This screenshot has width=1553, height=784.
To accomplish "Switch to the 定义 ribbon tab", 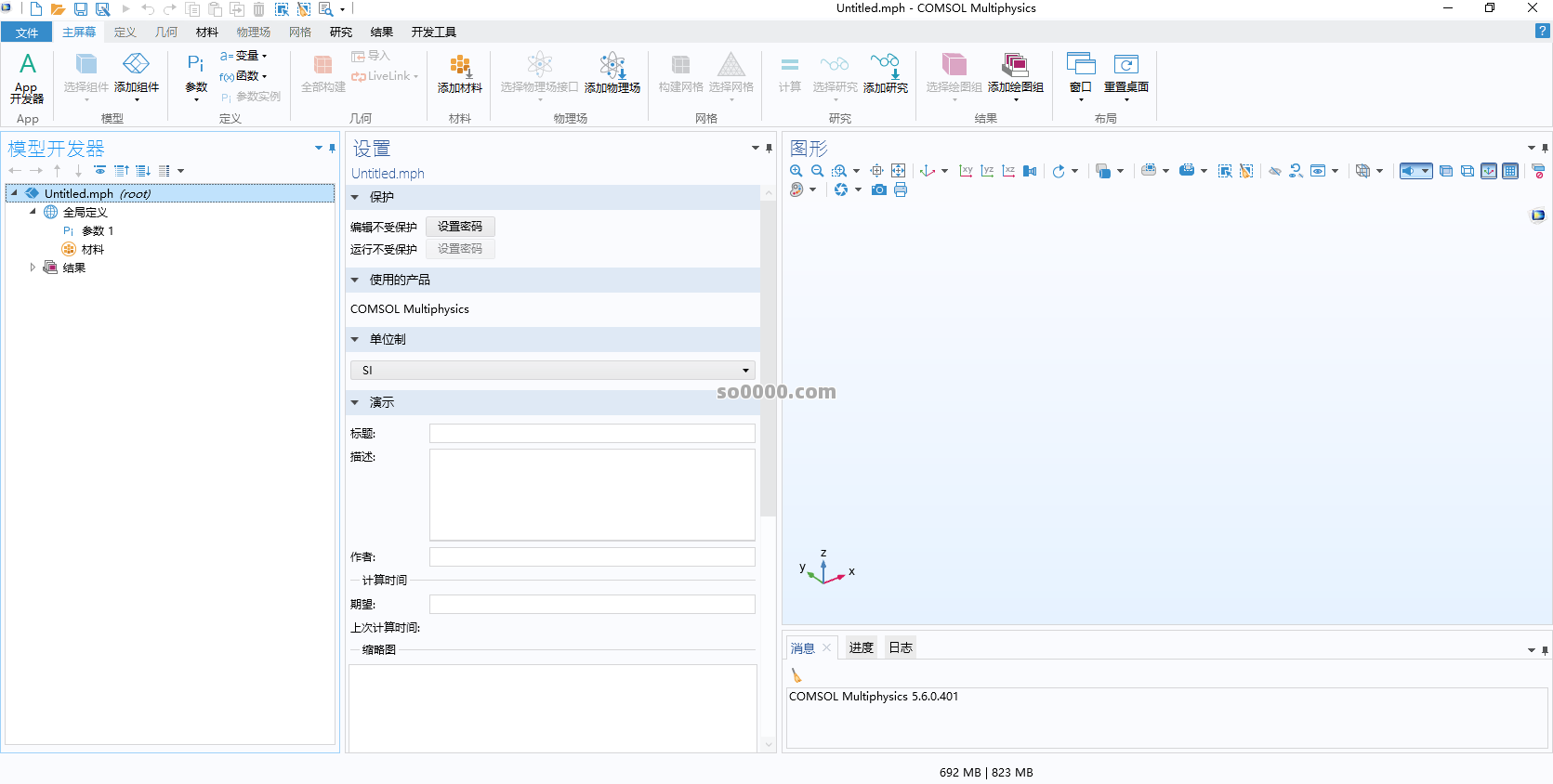I will click(125, 32).
